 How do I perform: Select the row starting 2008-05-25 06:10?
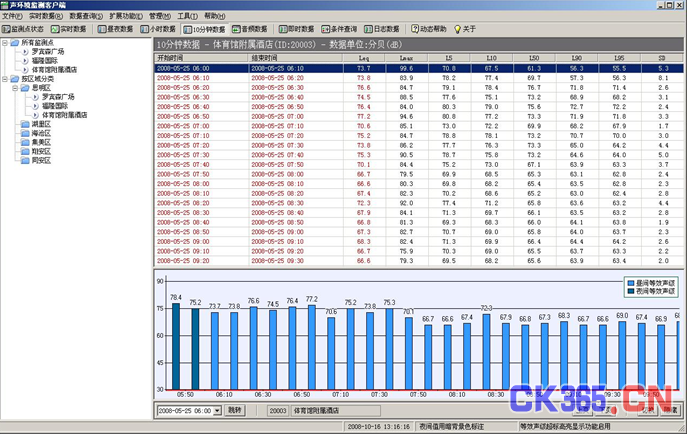coord(419,78)
